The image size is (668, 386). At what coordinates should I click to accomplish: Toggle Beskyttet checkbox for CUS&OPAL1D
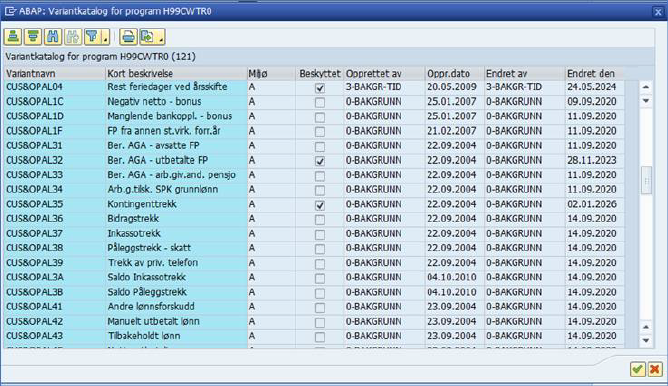point(320,117)
